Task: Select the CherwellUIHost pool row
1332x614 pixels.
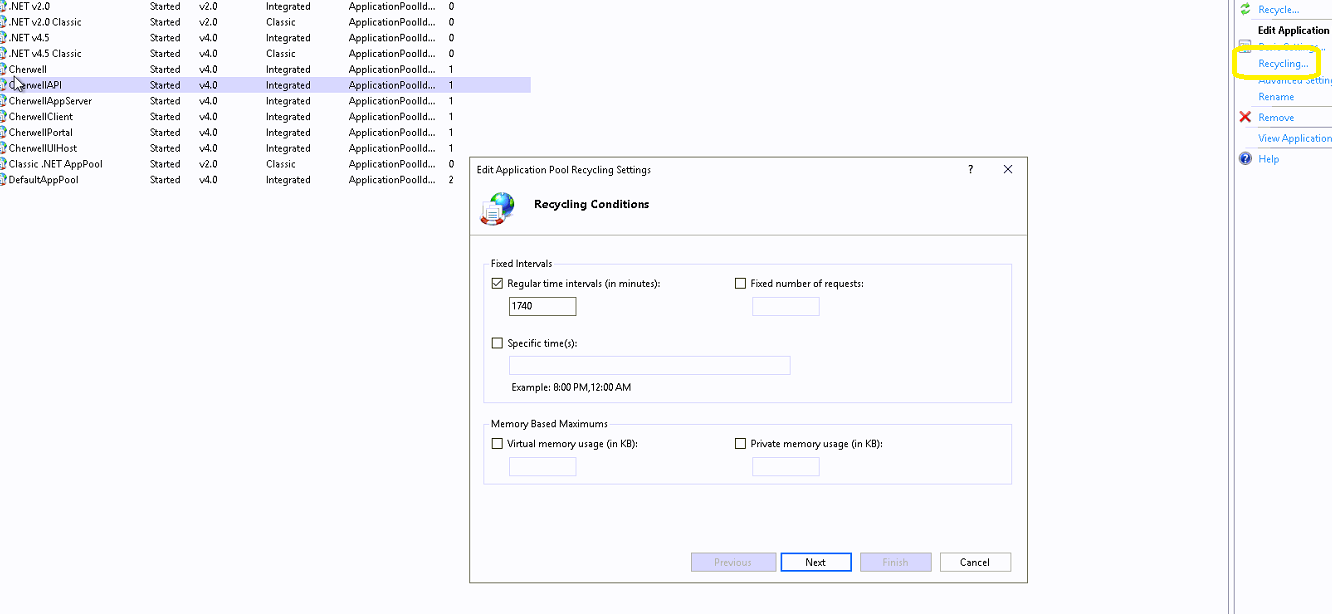Action: (x=43, y=148)
